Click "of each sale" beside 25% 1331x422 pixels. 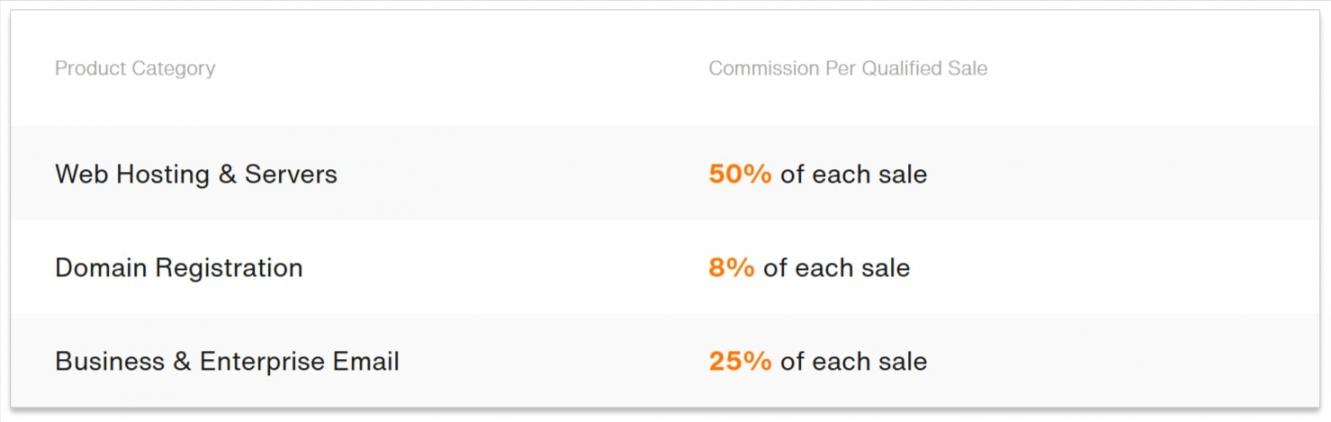click(x=854, y=361)
